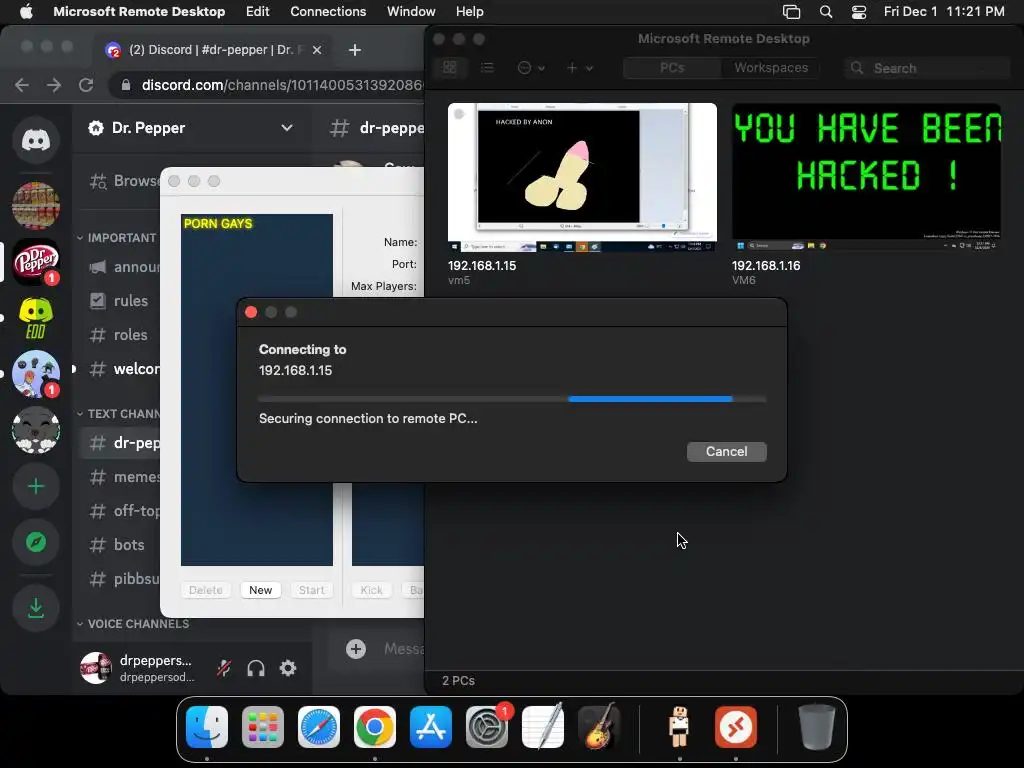Unmute microphone in Discord user panel
This screenshot has width=1024, height=768.
[x=224, y=668]
